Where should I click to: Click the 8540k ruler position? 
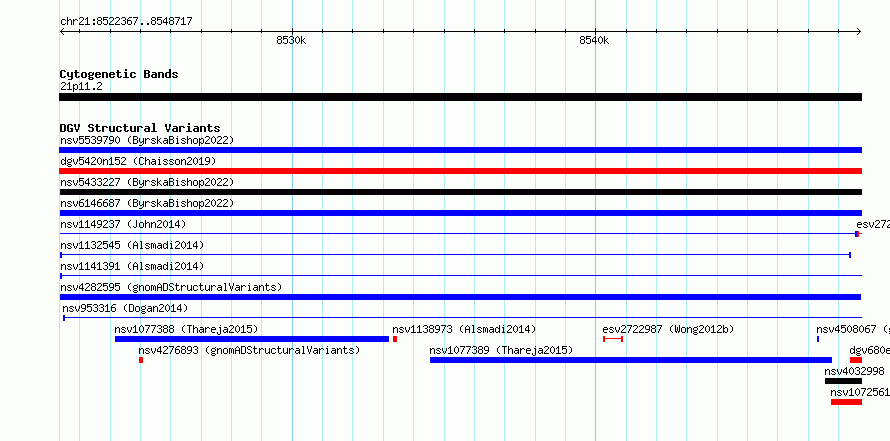click(x=594, y=40)
